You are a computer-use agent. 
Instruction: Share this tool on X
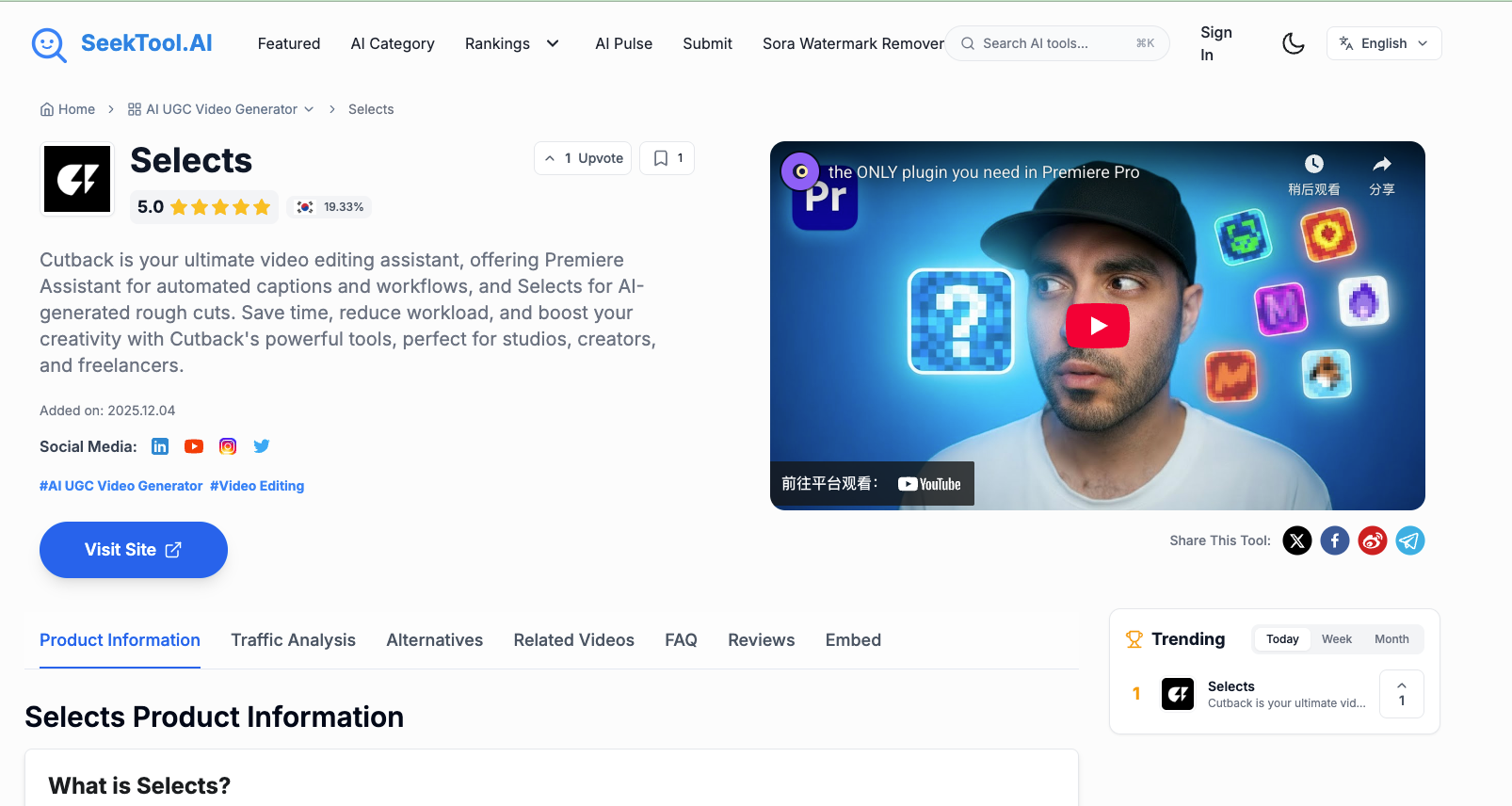pos(1297,540)
